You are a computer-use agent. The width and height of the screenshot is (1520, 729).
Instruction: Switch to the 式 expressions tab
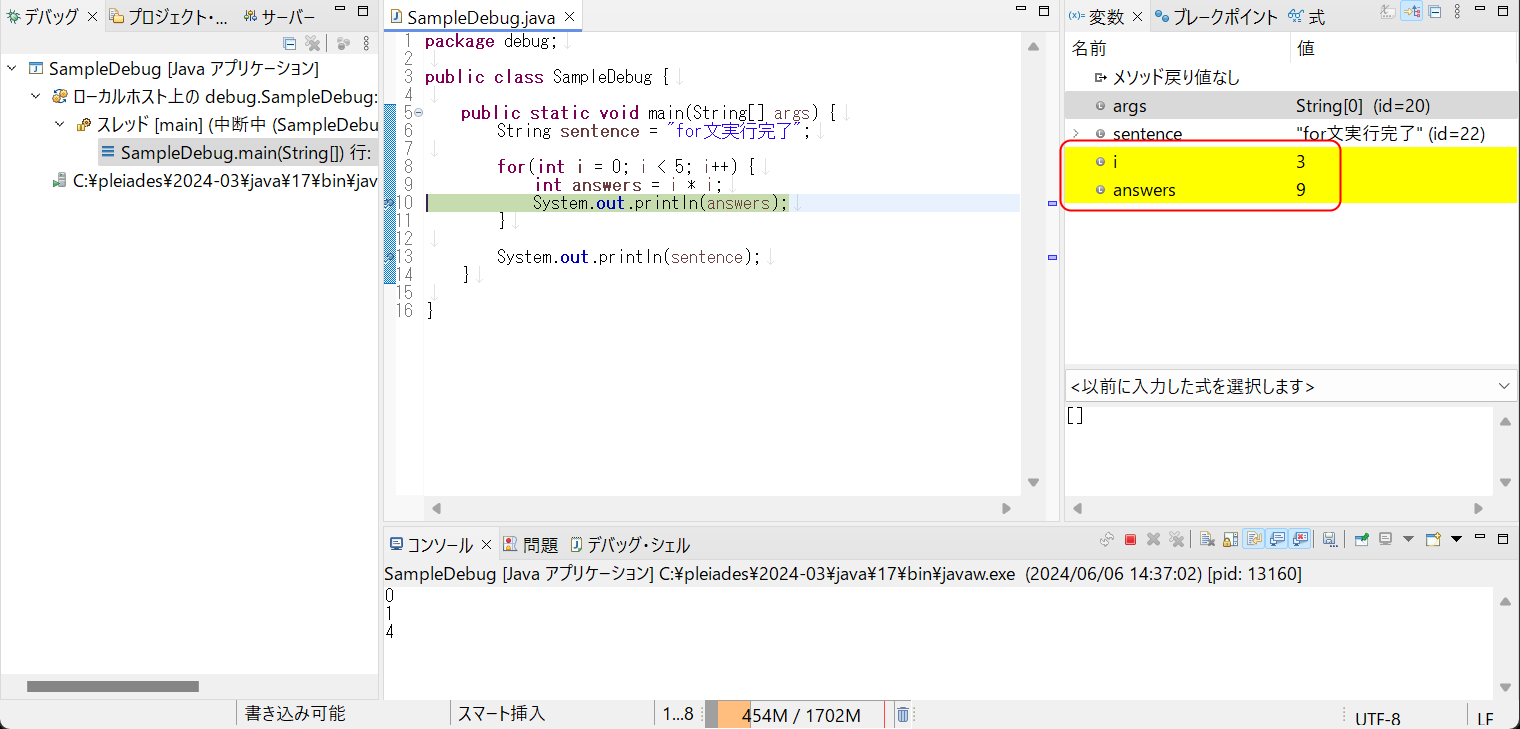click(x=1307, y=17)
